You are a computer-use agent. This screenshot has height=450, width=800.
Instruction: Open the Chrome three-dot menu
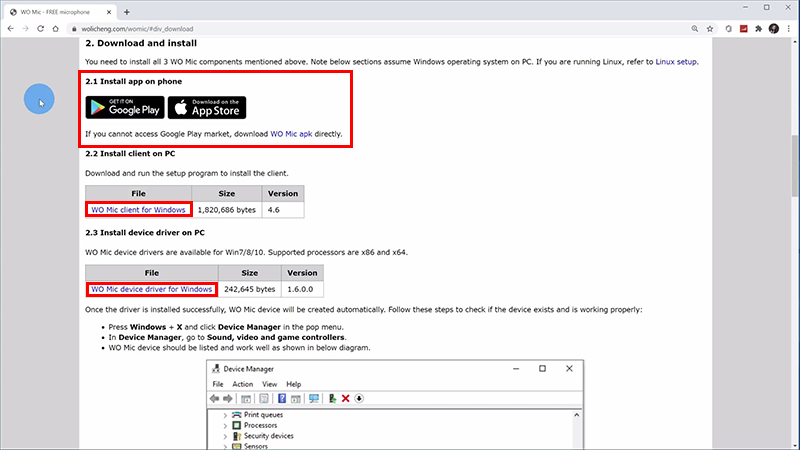(789, 29)
